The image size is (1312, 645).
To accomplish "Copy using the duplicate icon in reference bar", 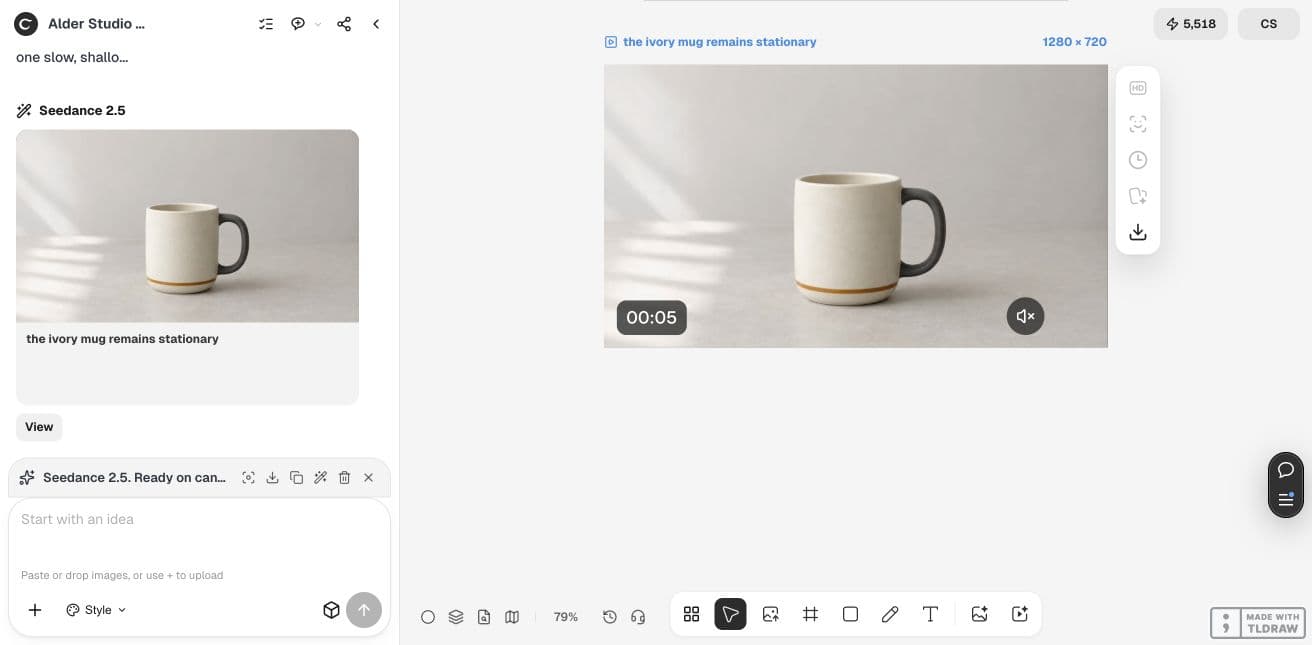I will [x=297, y=478].
